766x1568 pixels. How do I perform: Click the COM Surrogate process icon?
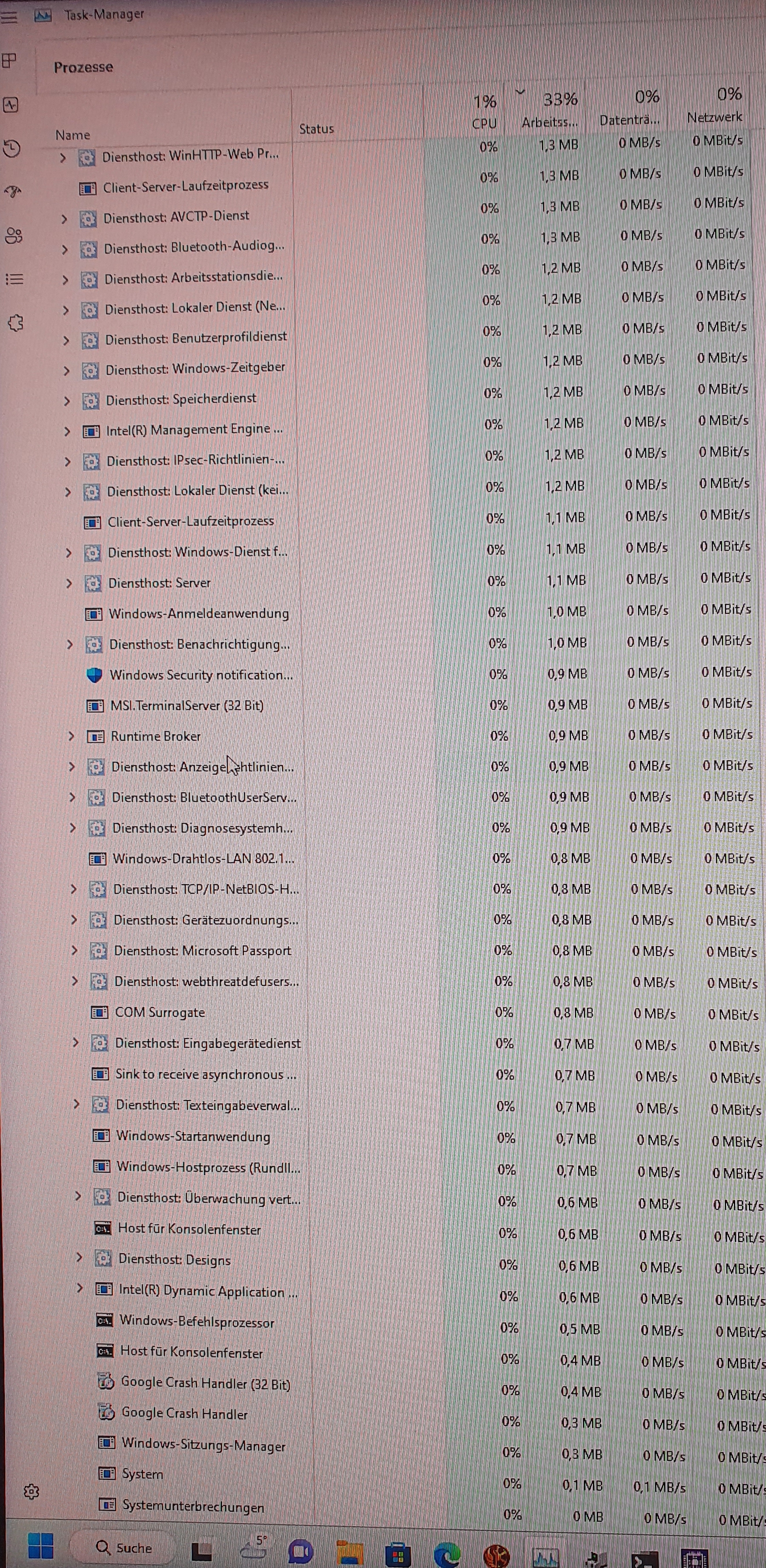point(99,1012)
